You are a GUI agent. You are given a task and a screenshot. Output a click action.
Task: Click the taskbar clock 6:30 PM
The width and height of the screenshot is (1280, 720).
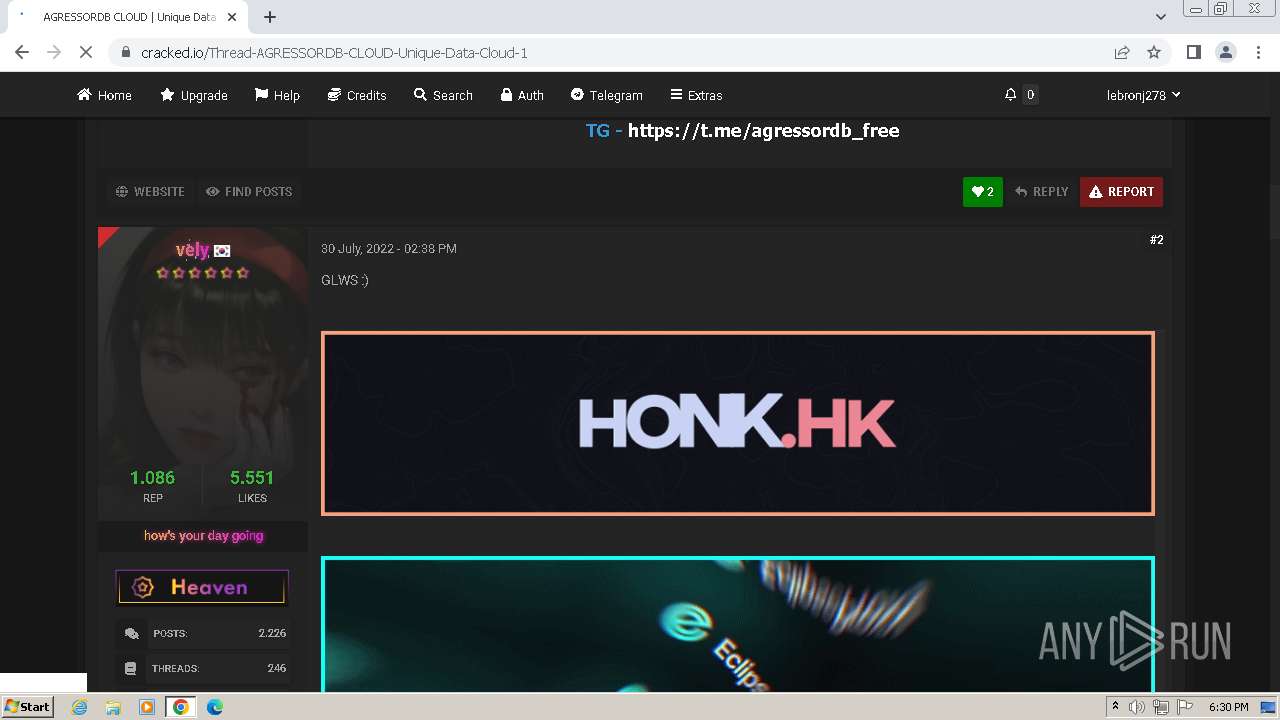1228,707
